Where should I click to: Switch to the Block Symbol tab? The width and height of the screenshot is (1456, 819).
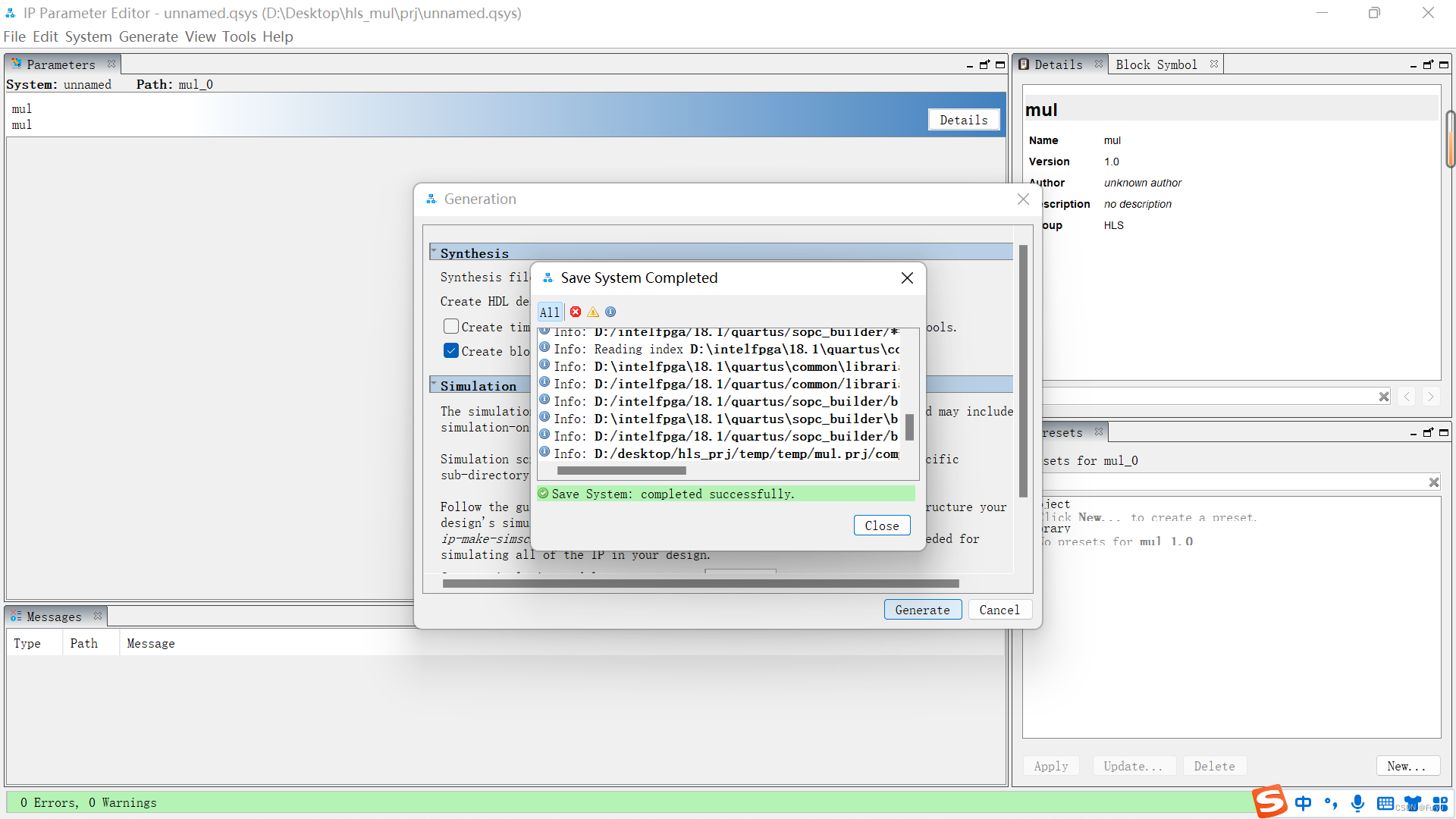coord(1156,64)
